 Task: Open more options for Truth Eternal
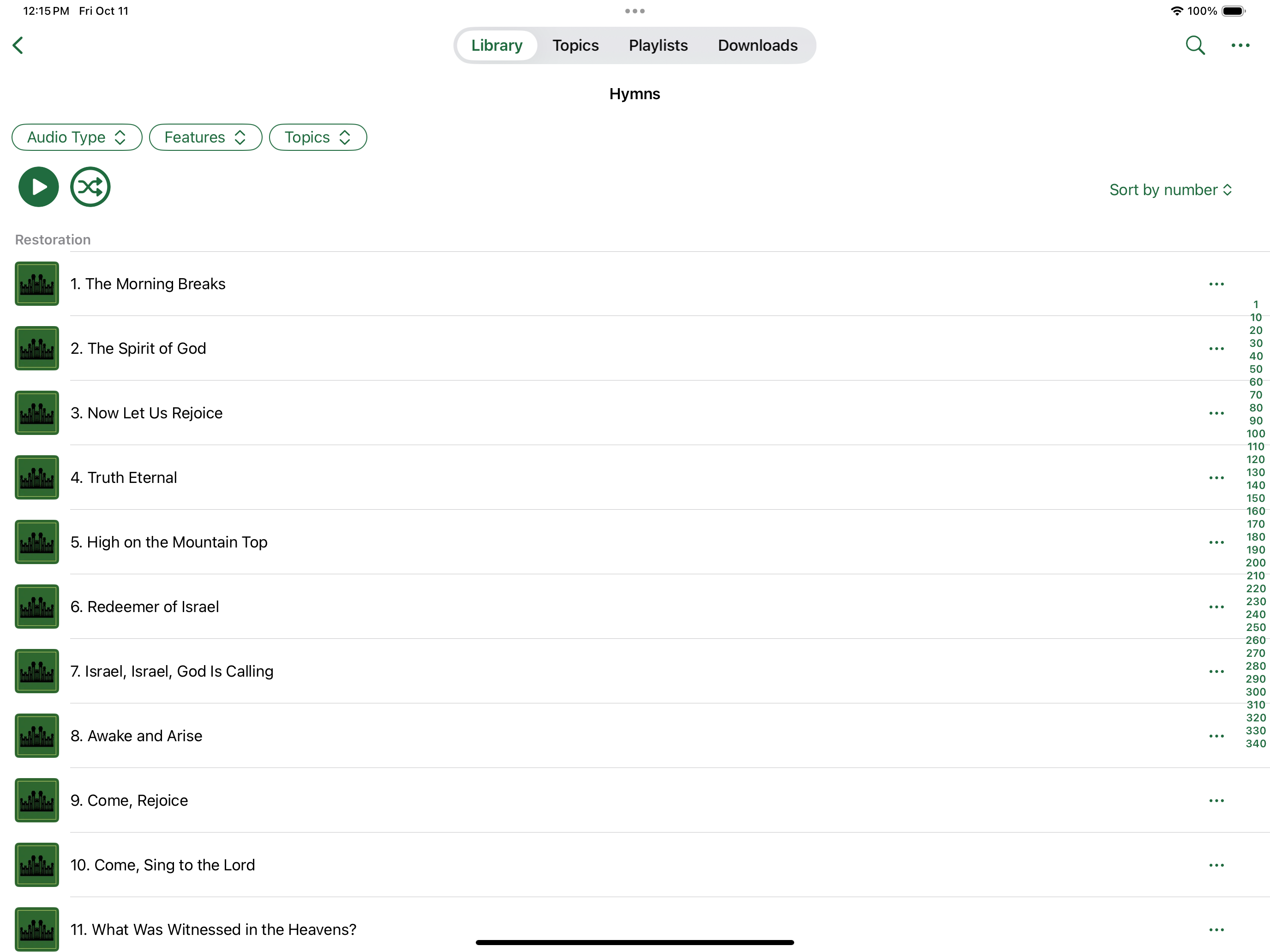(x=1216, y=478)
